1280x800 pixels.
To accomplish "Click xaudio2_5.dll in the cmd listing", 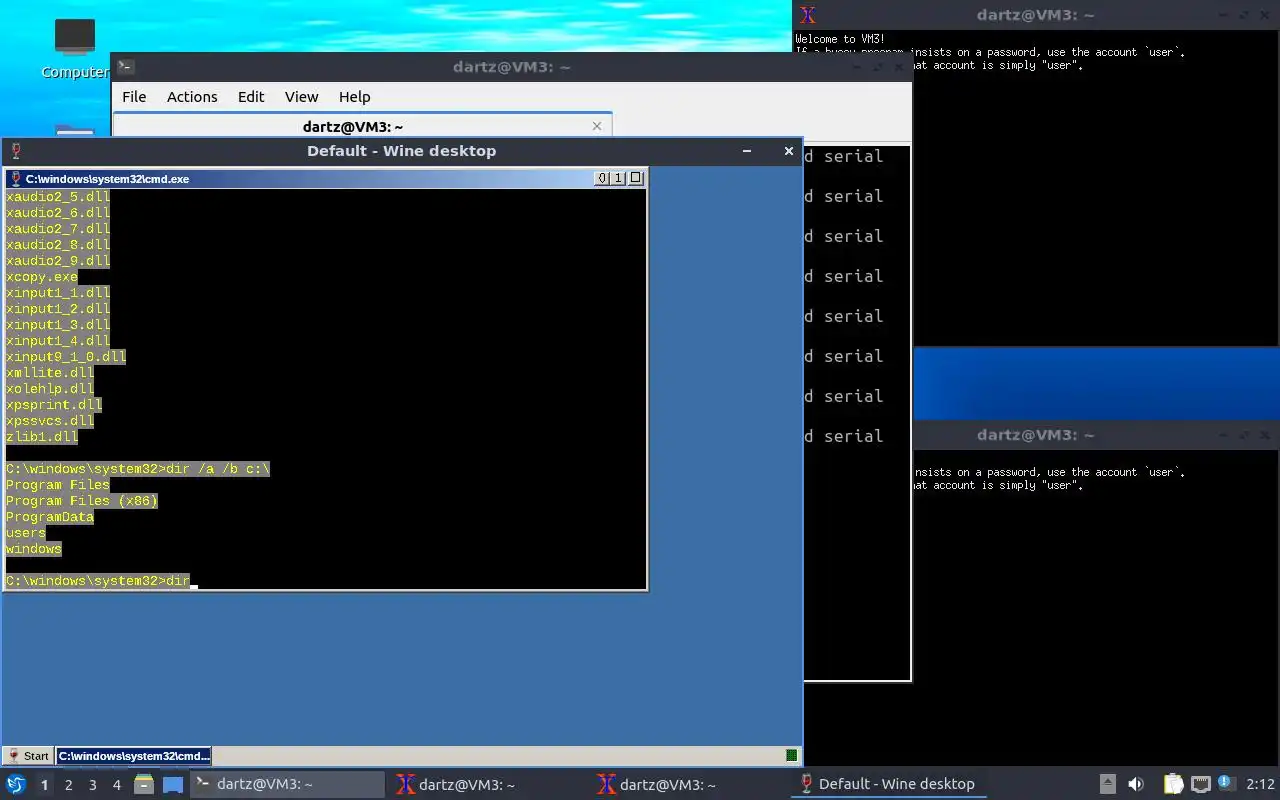I will (x=57, y=197).
